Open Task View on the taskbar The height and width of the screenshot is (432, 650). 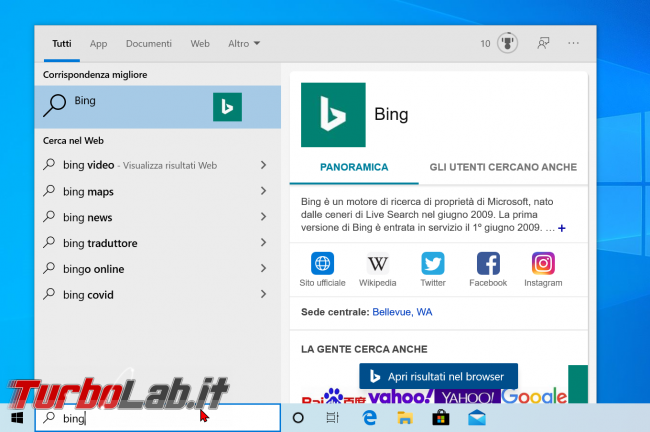coord(332,418)
